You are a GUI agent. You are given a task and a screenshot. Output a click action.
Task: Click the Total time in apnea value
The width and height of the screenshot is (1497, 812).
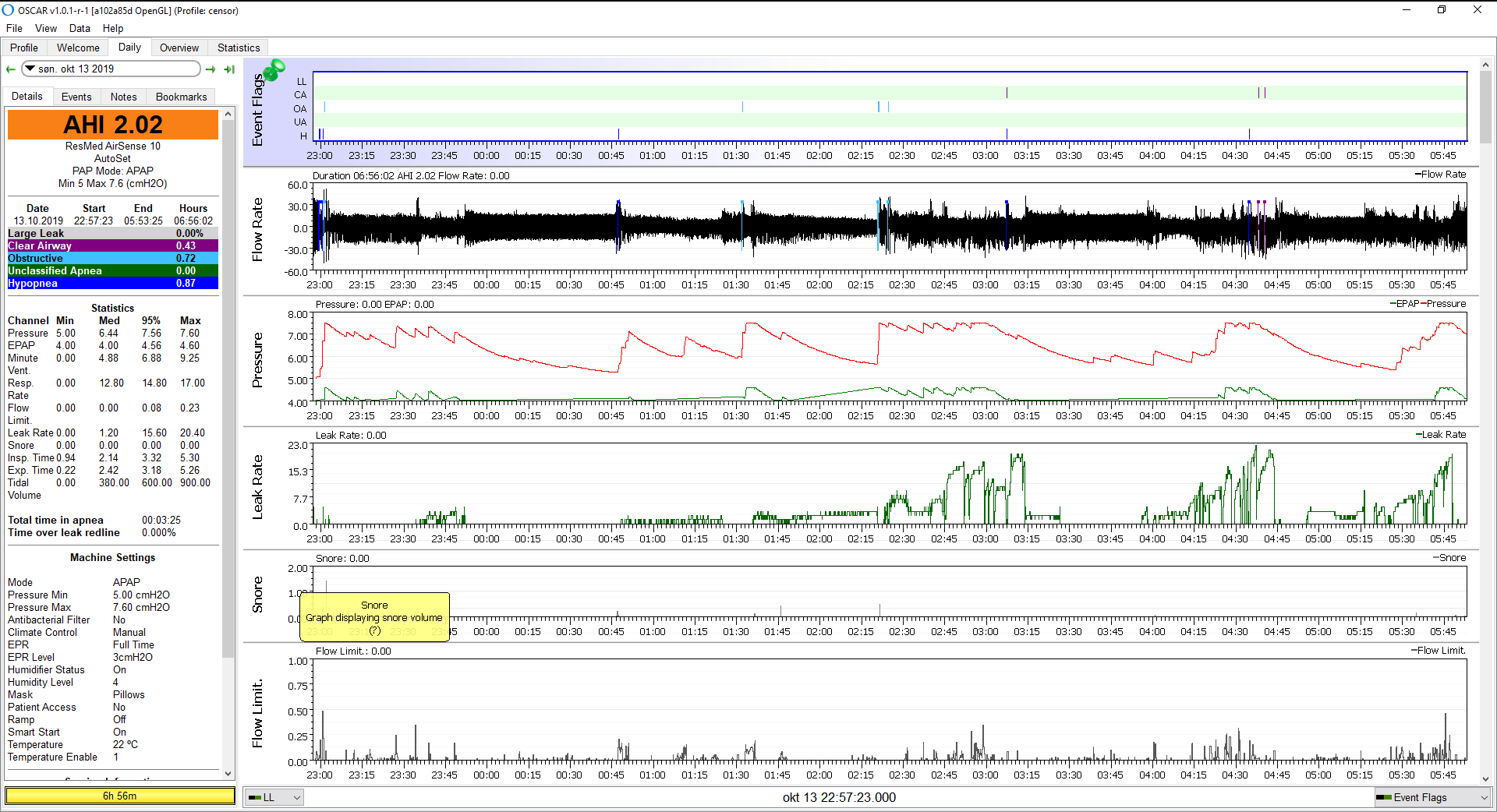point(161,520)
